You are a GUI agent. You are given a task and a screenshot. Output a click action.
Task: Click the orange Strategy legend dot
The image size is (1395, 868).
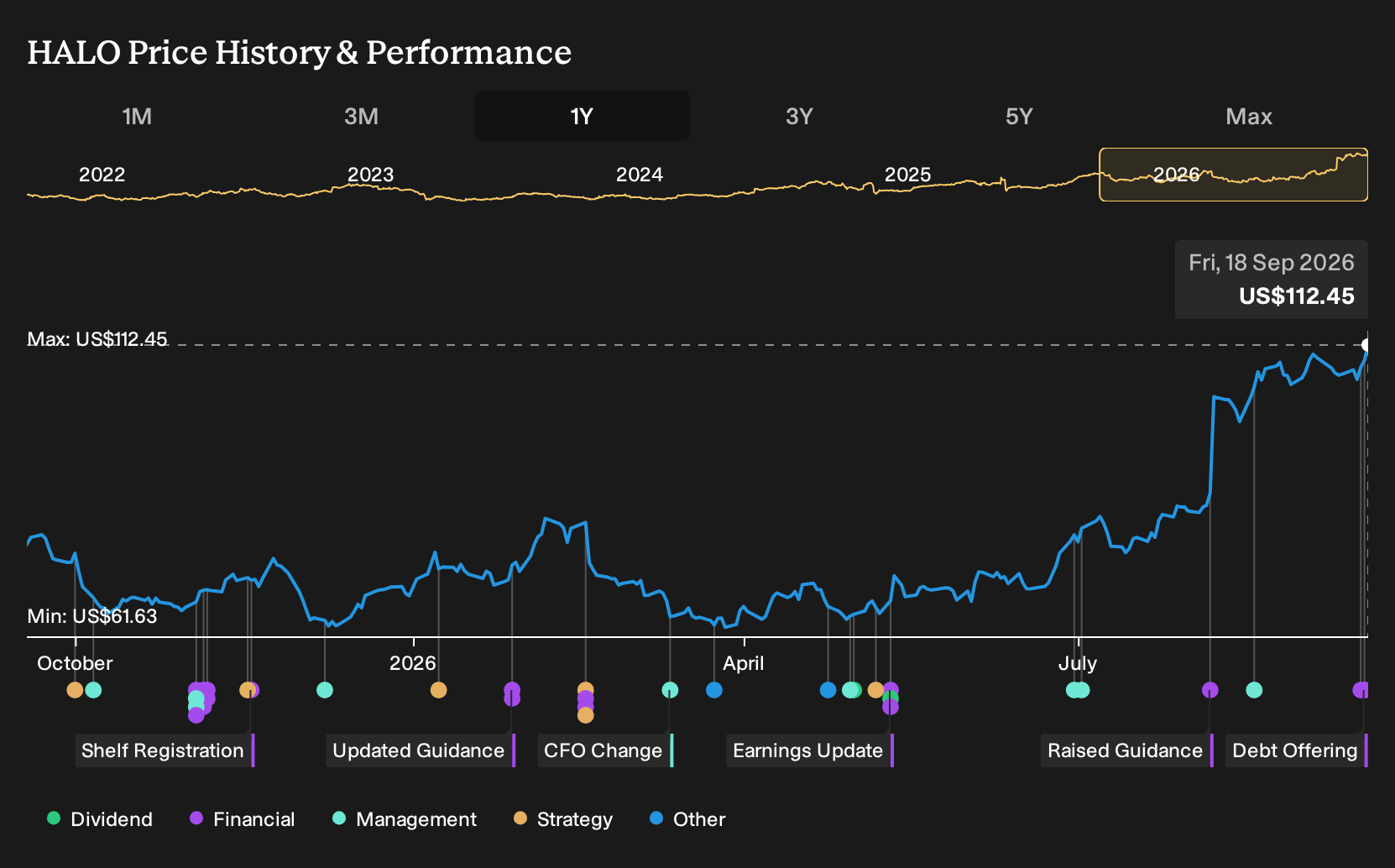(520, 818)
